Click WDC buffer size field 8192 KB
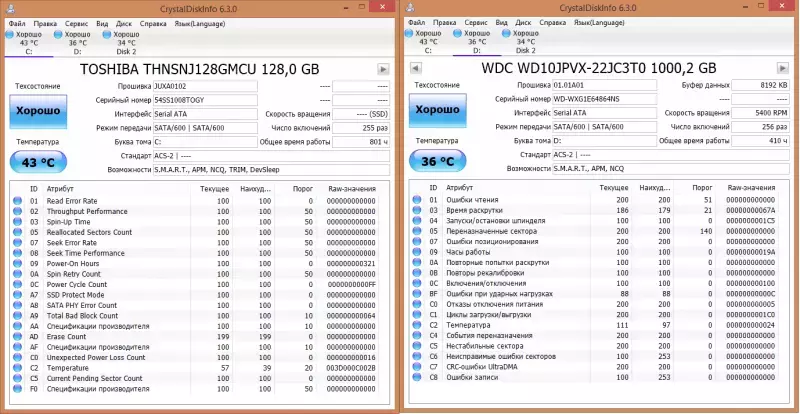The height and width of the screenshot is (414, 800). (760, 85)
